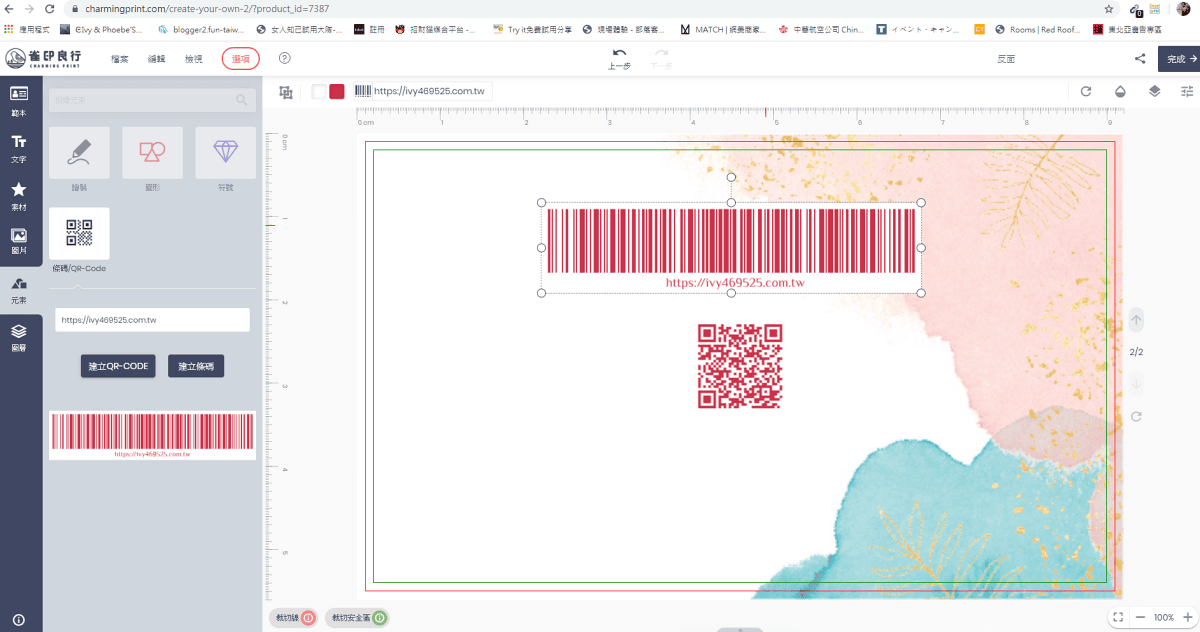The width and height of the screenshot is (1200, 632).
Task: Click the rotate icon in top toolbar
Action: 1086,91
